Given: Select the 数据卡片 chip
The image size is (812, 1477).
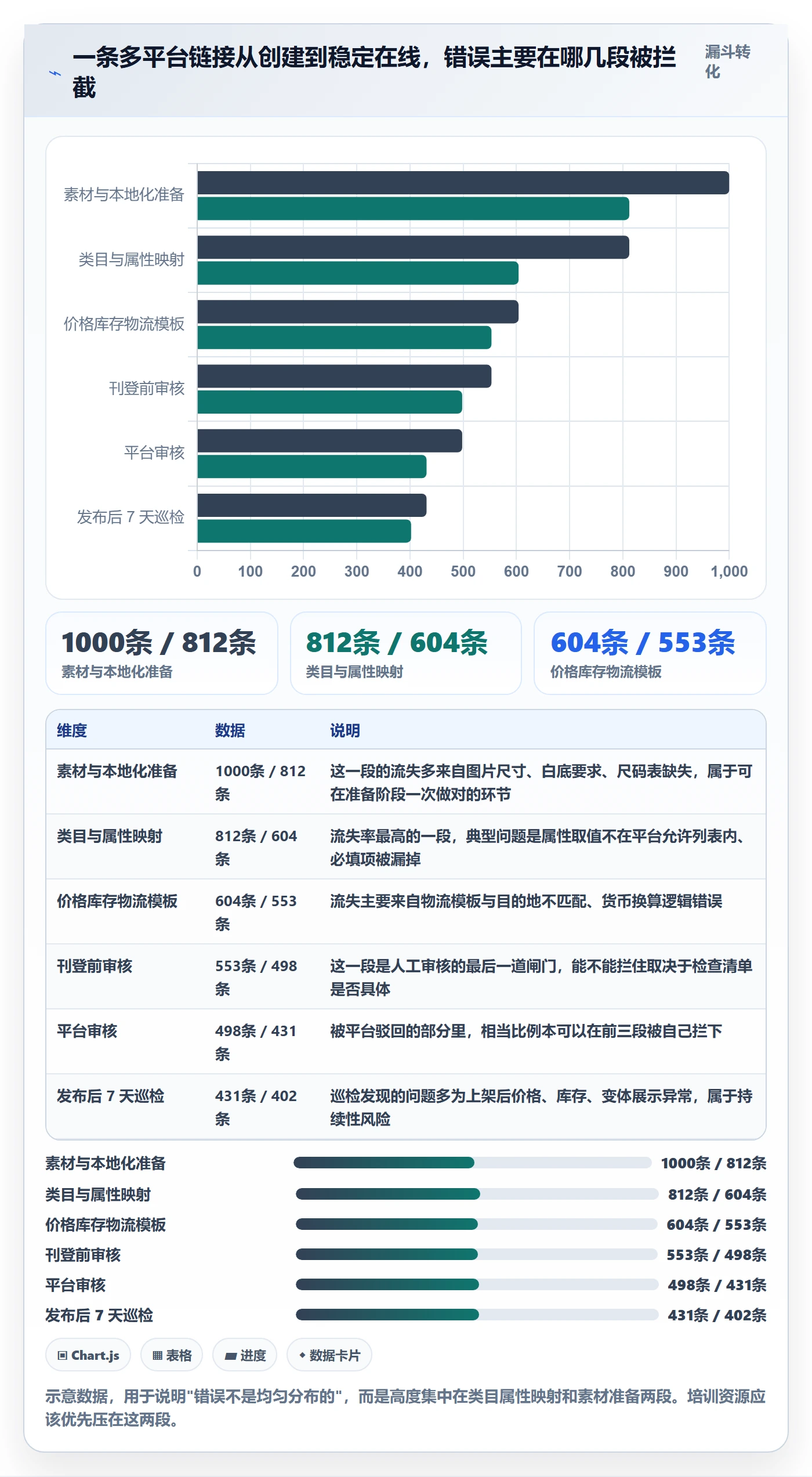Looking at the screenshot, I should click(x=329, y=1355).
